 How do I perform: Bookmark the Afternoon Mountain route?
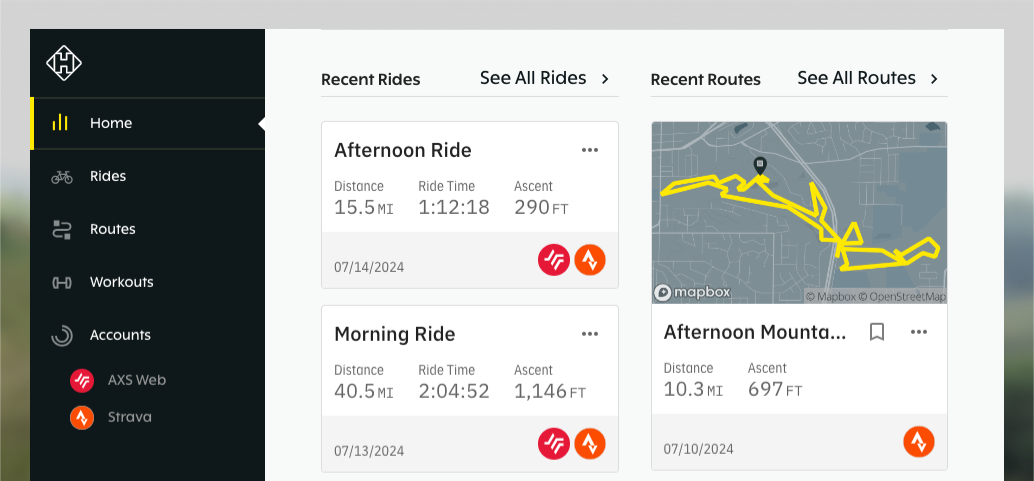pyautogui.click(x=877, y=332)
